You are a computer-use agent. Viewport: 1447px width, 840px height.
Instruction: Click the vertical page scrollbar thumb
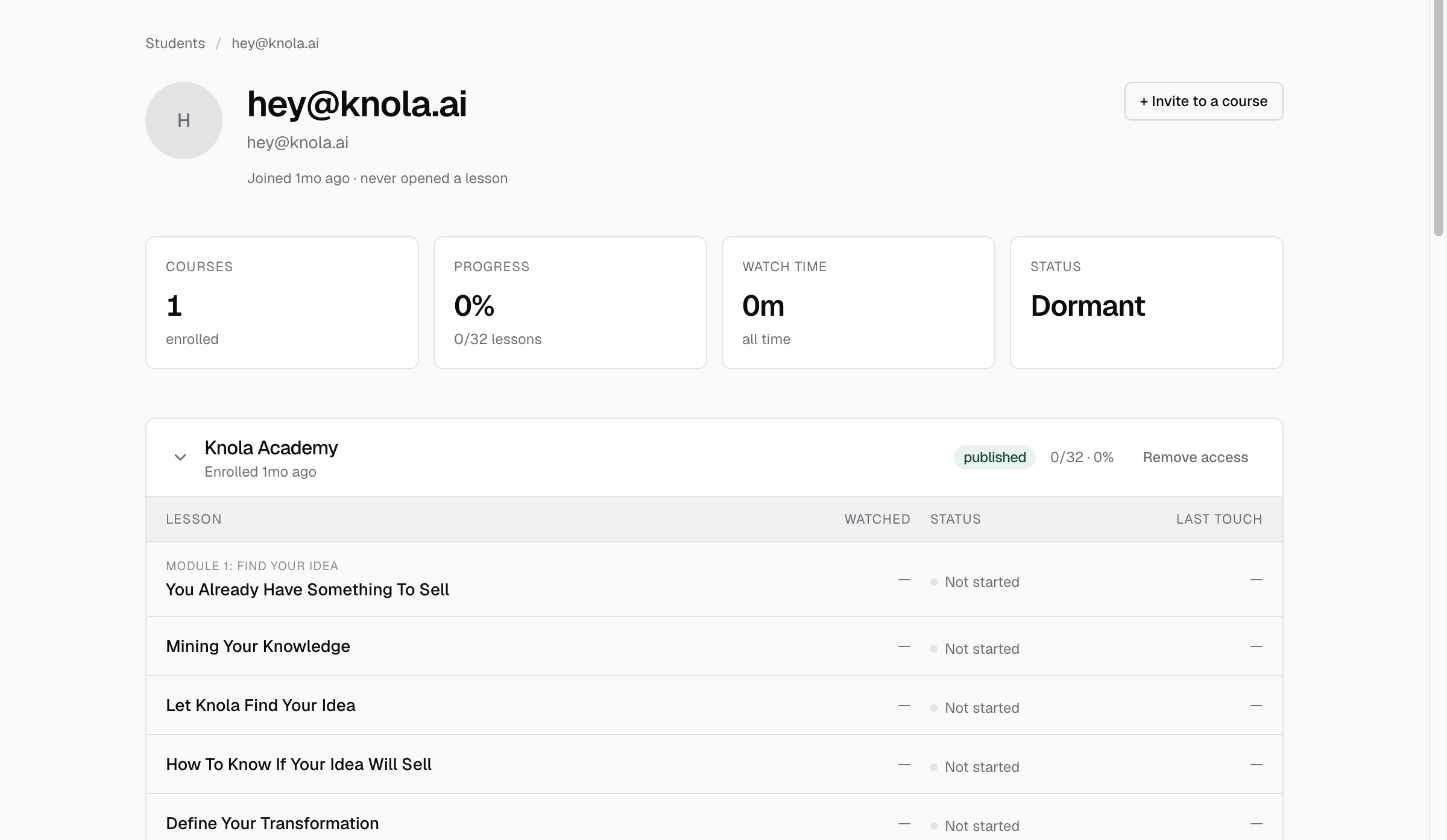(1439, 118)
